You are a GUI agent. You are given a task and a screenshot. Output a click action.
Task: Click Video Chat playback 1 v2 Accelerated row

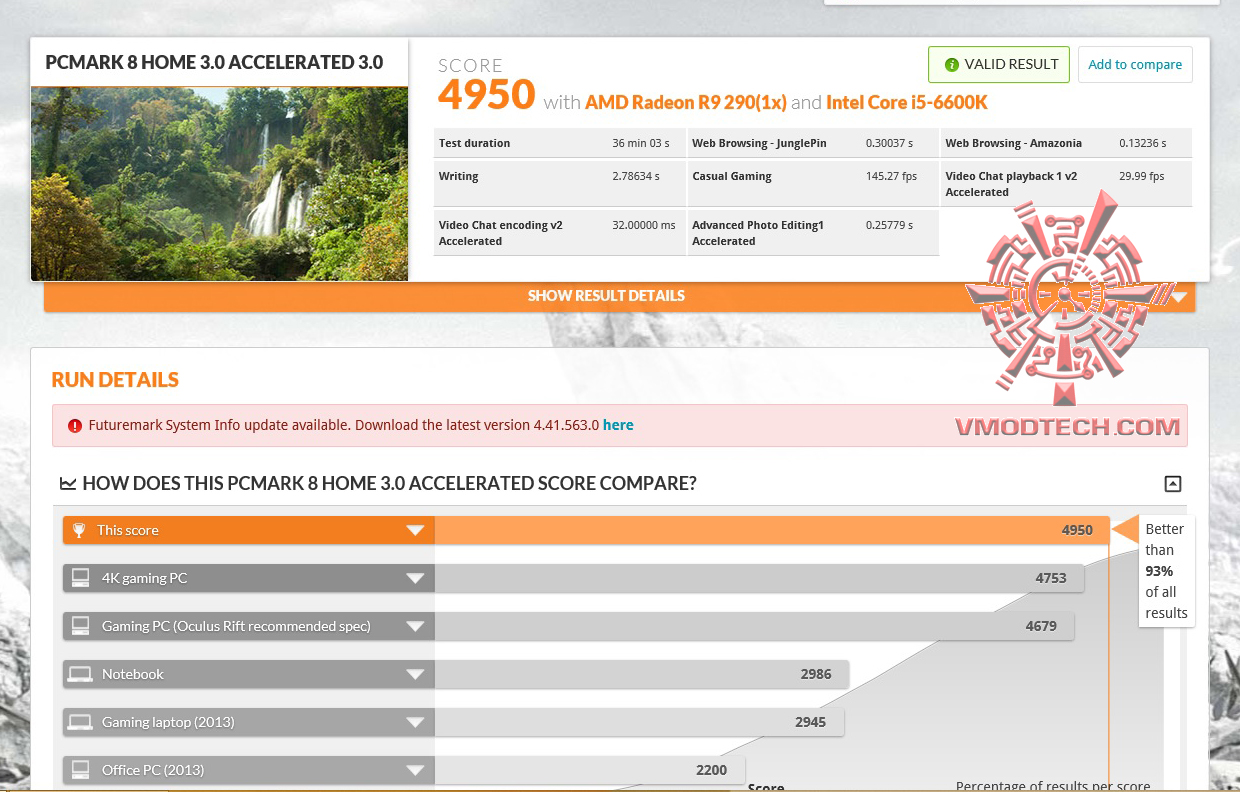tap(1066, 184)
